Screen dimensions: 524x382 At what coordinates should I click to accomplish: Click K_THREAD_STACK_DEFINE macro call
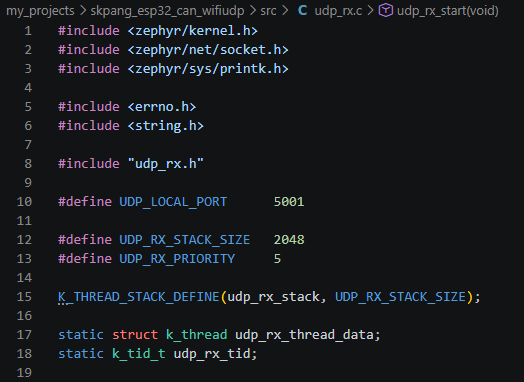click(139, 297)
